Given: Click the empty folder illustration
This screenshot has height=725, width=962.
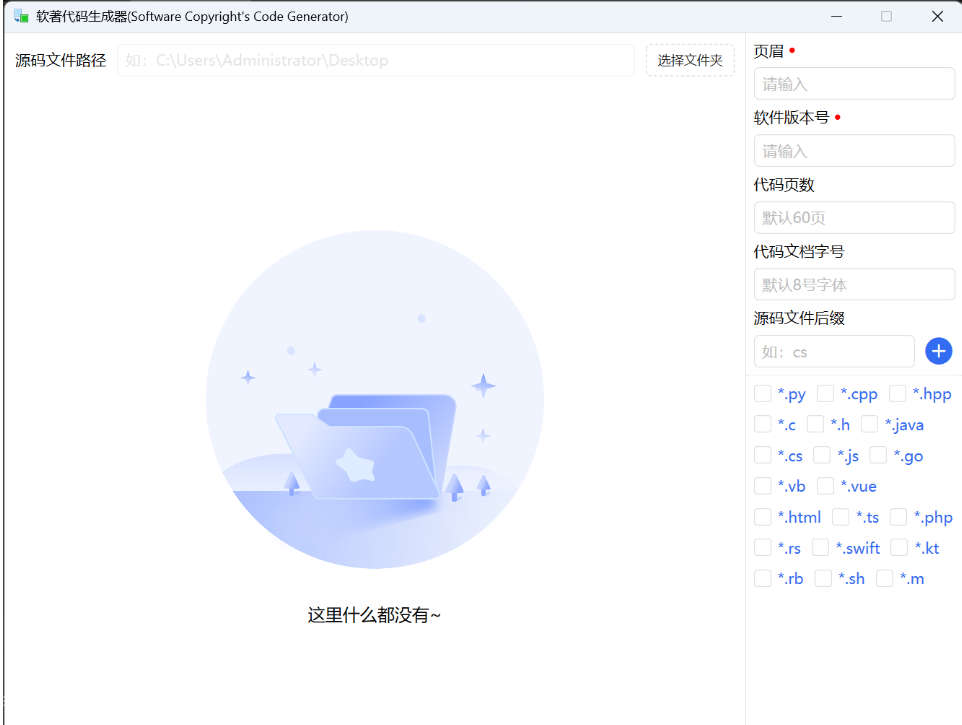Looking at the screenshot, I should tap(375, 400).
